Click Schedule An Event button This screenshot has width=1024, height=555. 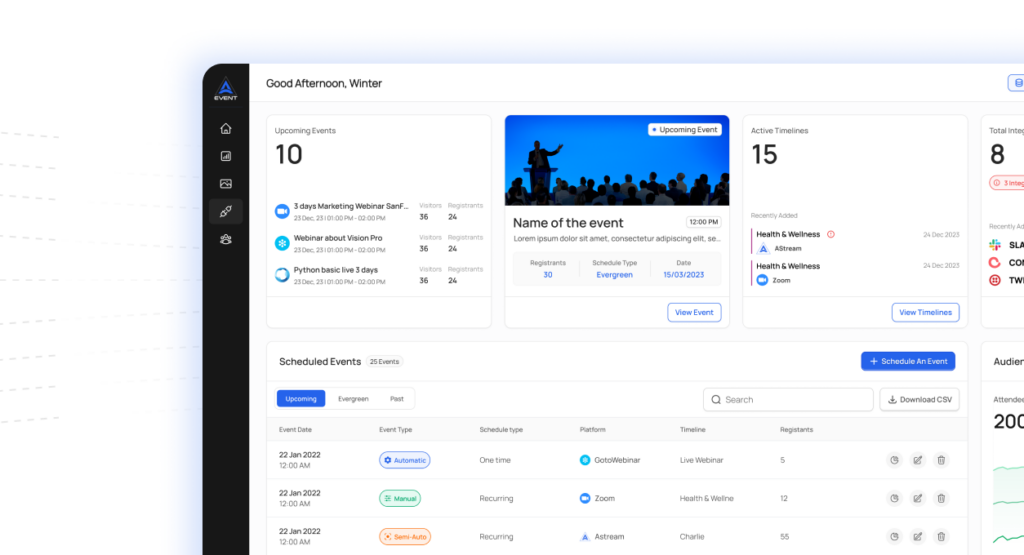coord(908,361)
